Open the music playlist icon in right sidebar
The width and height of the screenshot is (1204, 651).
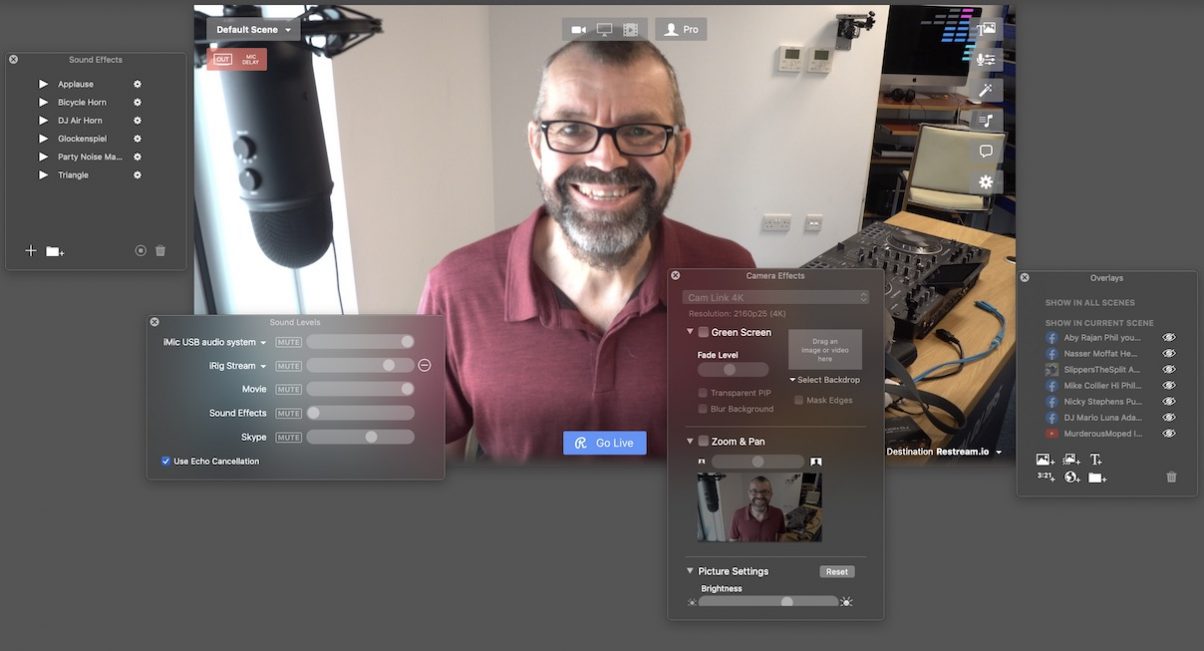986,121
